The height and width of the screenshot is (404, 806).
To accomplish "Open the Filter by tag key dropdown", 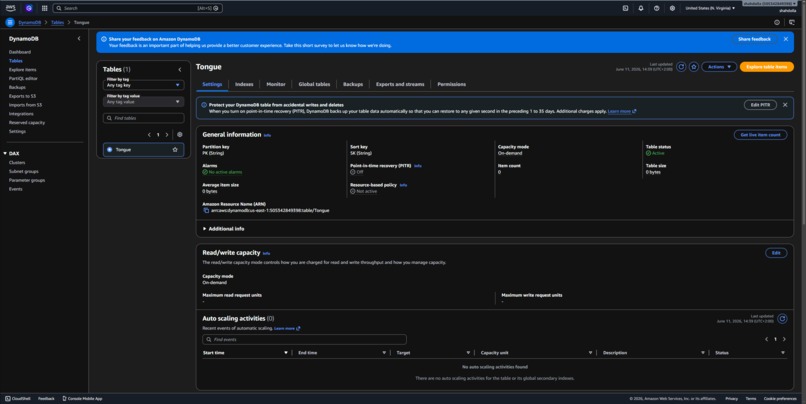I will pos(143,85).
